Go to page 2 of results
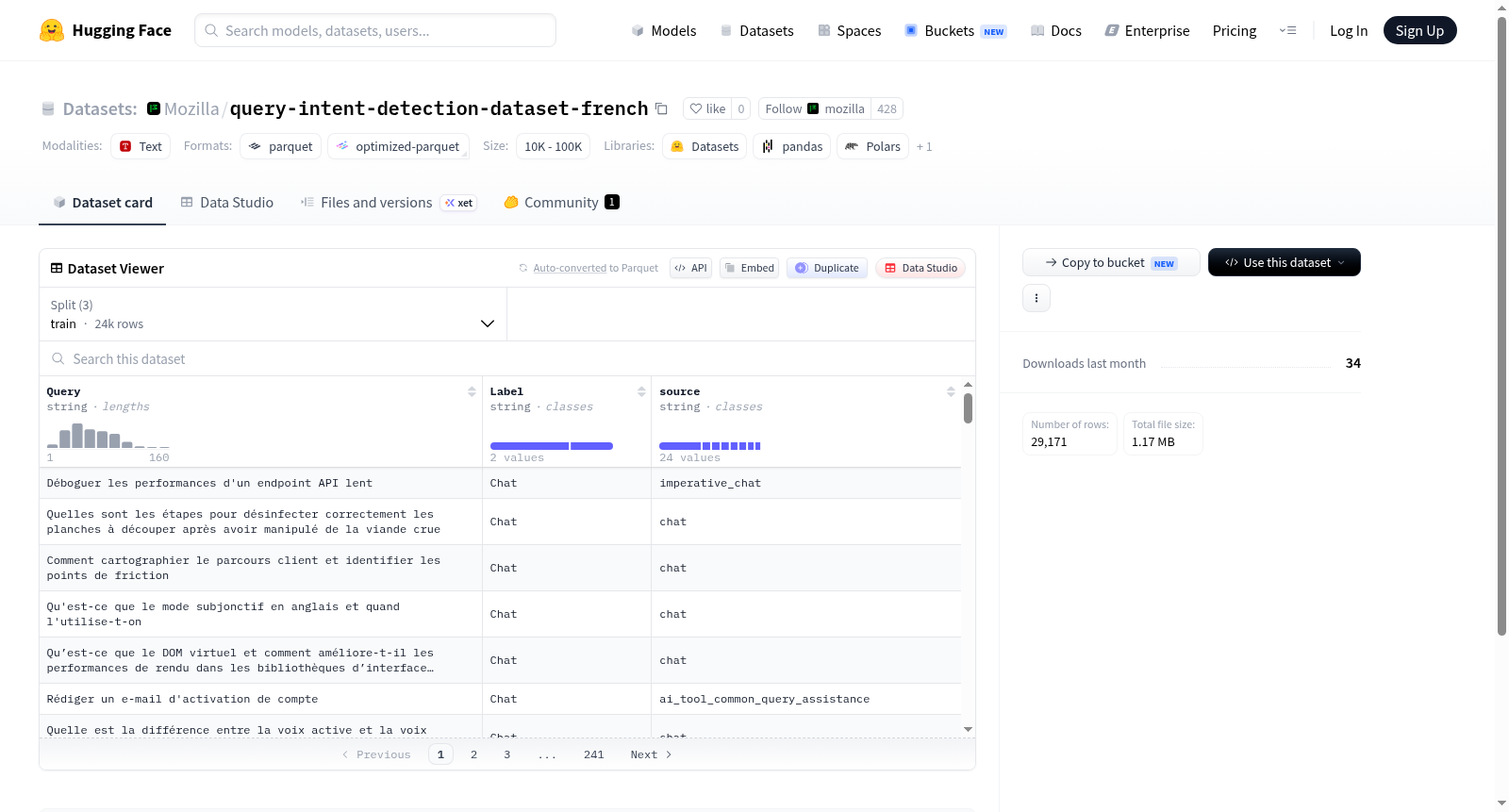1509x812 pixels. [x=473, y=754]
